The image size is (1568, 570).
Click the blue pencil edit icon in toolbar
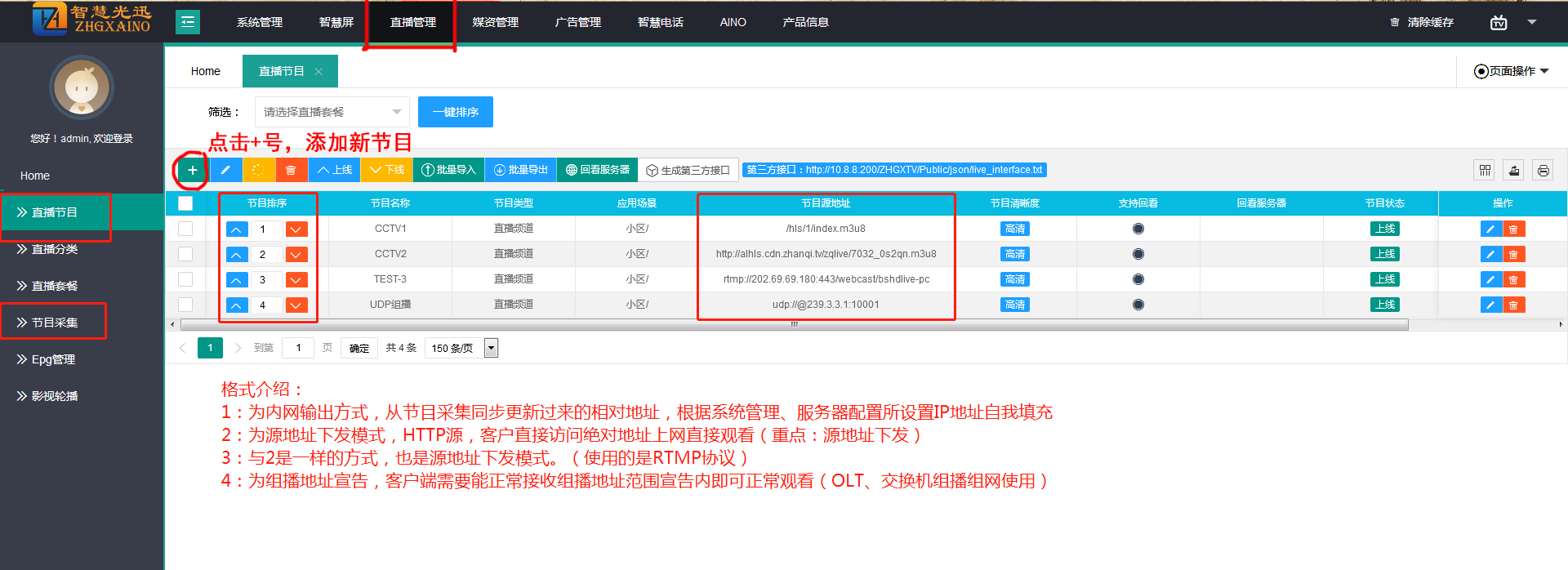click(225, 170)
